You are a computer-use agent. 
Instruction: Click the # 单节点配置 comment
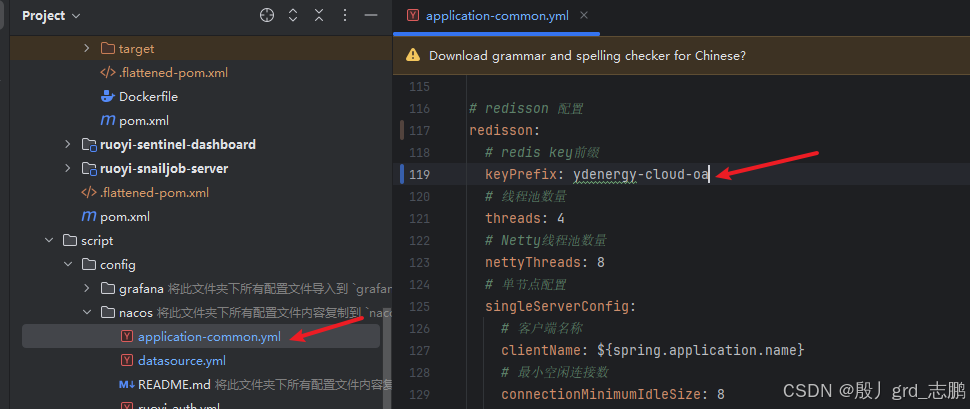coord(526,285)
